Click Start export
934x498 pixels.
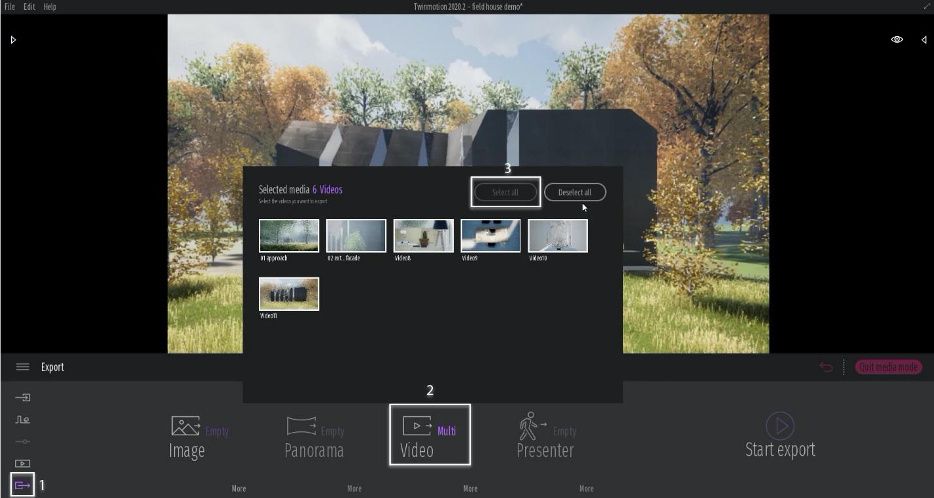coord(780,436)
